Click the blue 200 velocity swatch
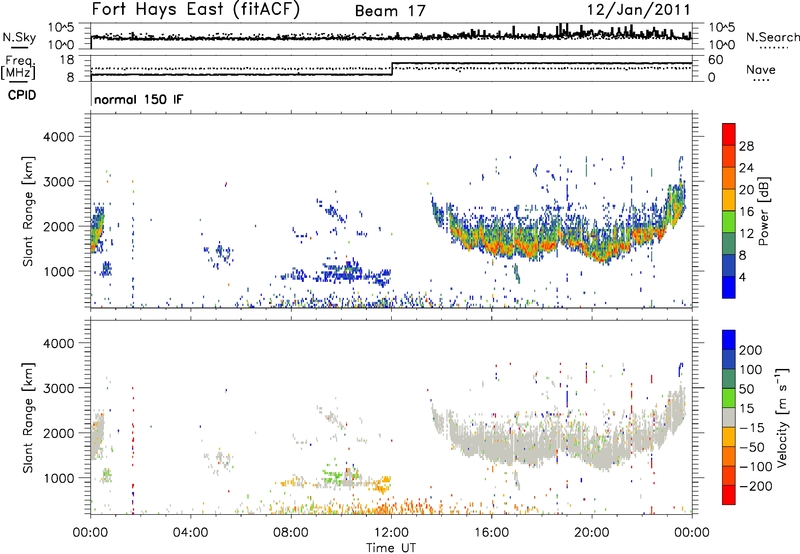Viewport: 800px width, 554px height. pos(729,340)
